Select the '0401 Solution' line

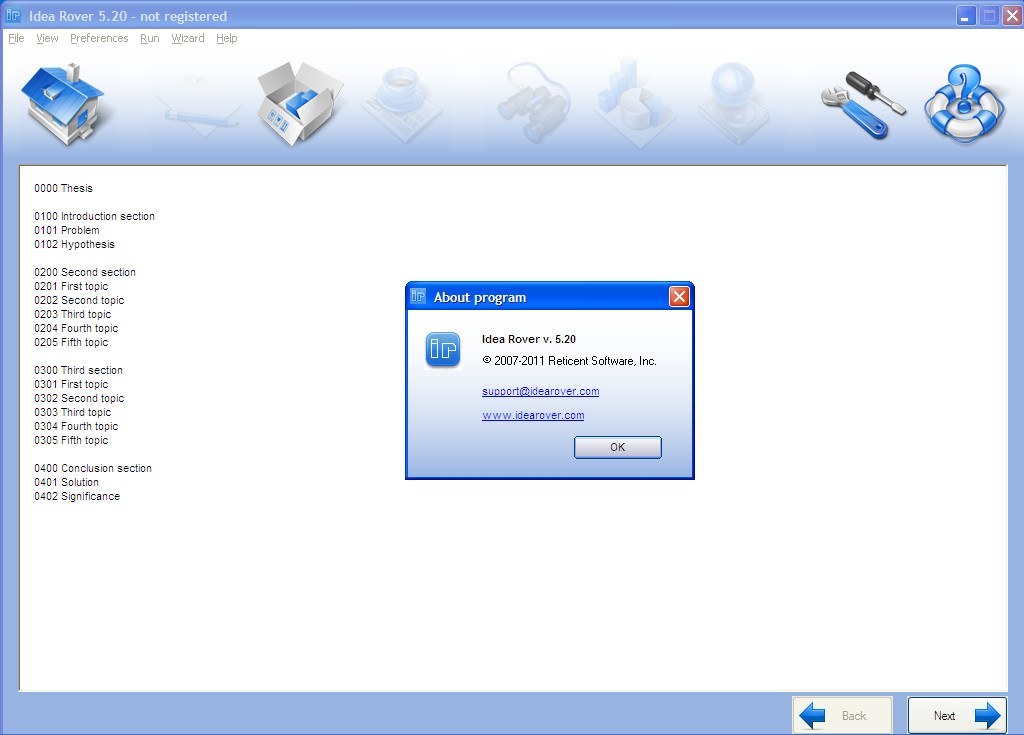67,482
